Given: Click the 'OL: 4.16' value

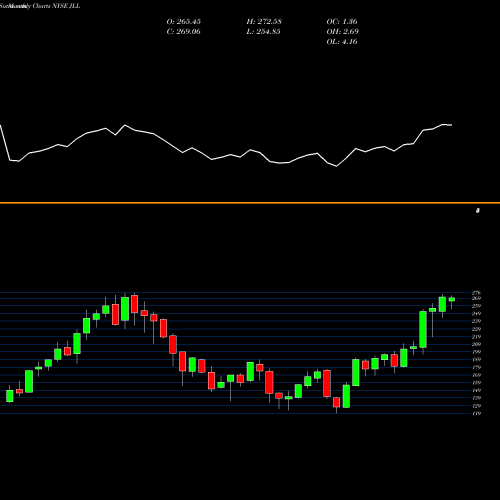Looking at the screenshot, I should 342,42.
